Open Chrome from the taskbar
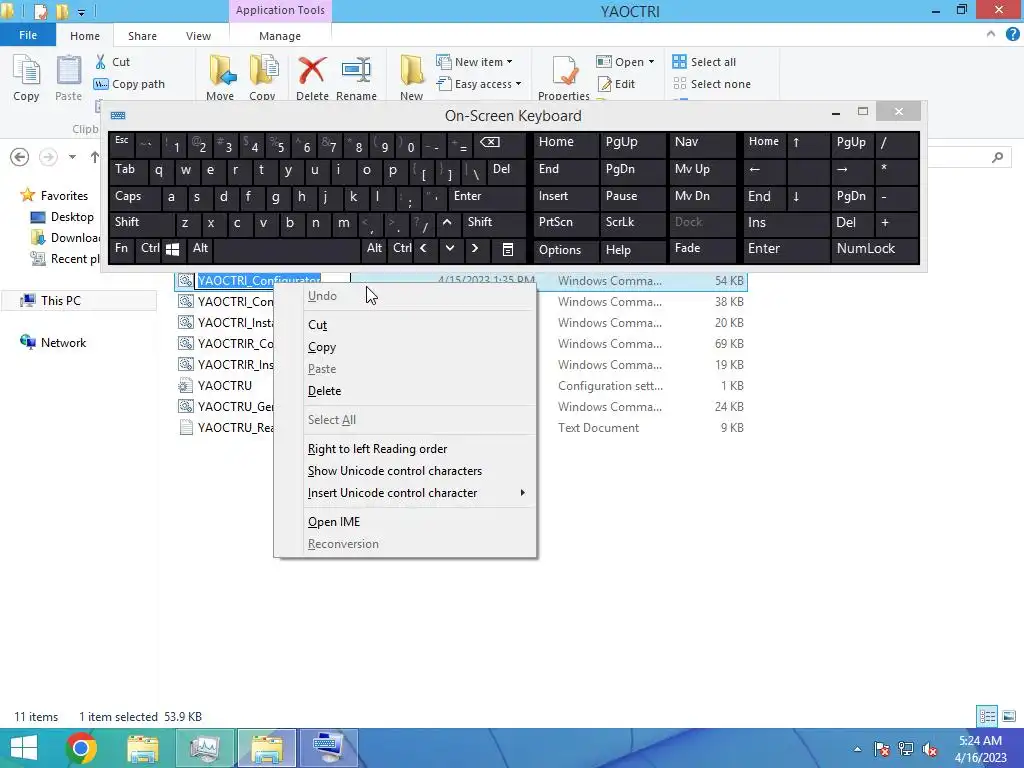The width and height of the screenshot is (1024, 768). (x=81, y=748)
